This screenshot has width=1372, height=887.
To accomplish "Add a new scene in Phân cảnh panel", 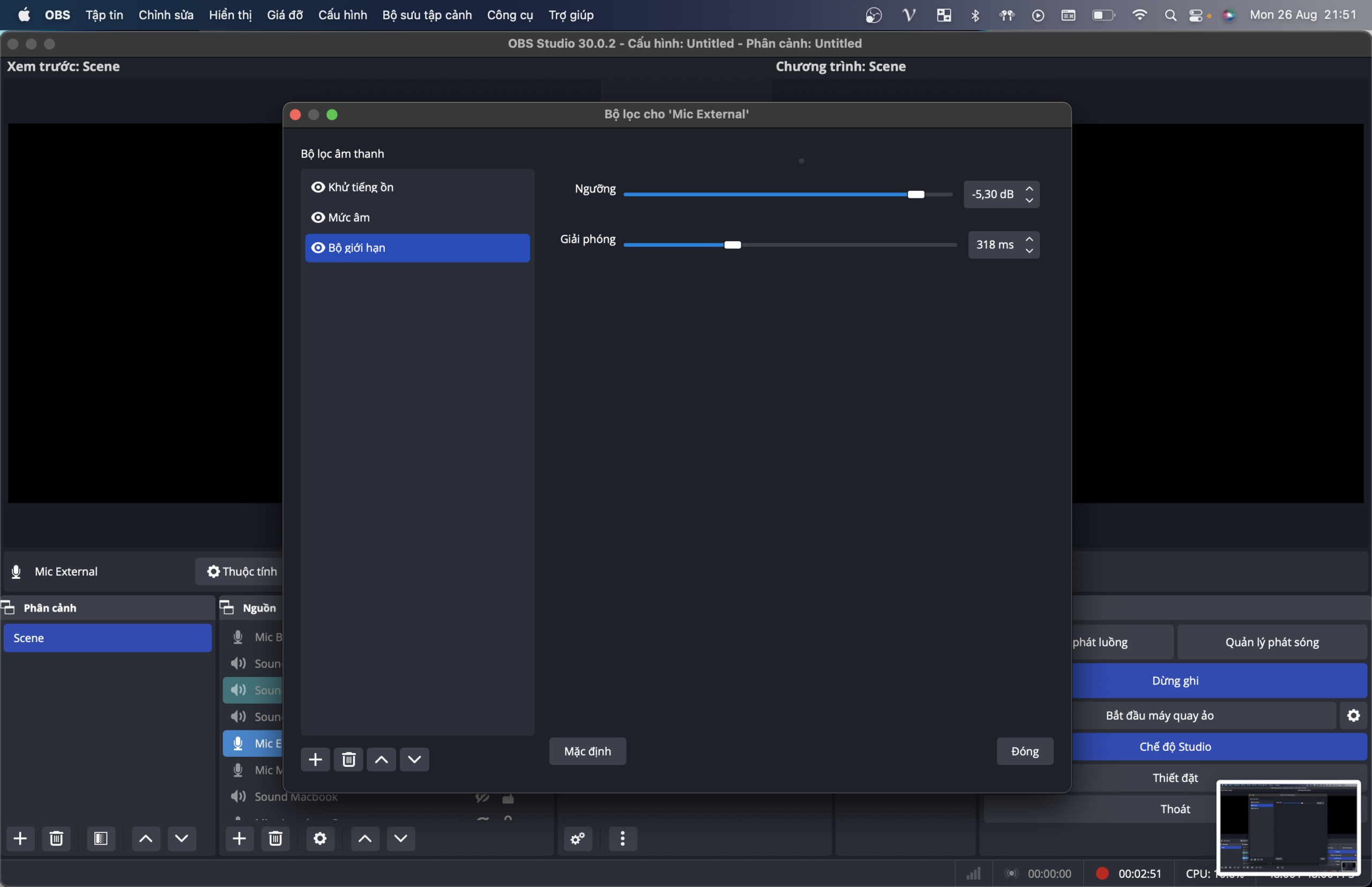I will (20, 839).
